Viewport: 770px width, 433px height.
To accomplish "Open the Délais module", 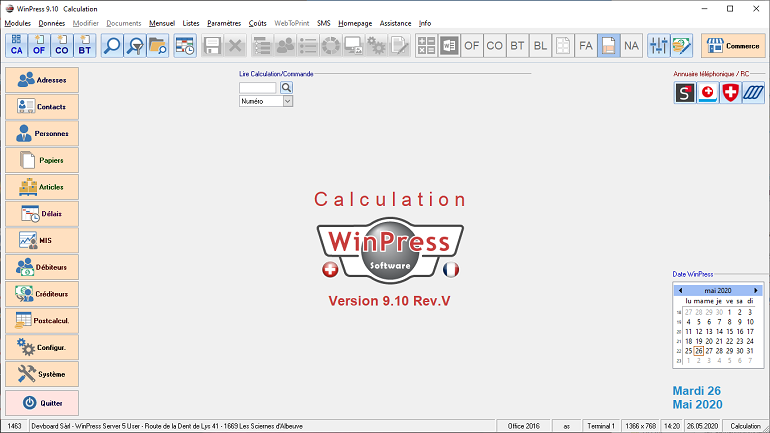I will coord(42,214).
